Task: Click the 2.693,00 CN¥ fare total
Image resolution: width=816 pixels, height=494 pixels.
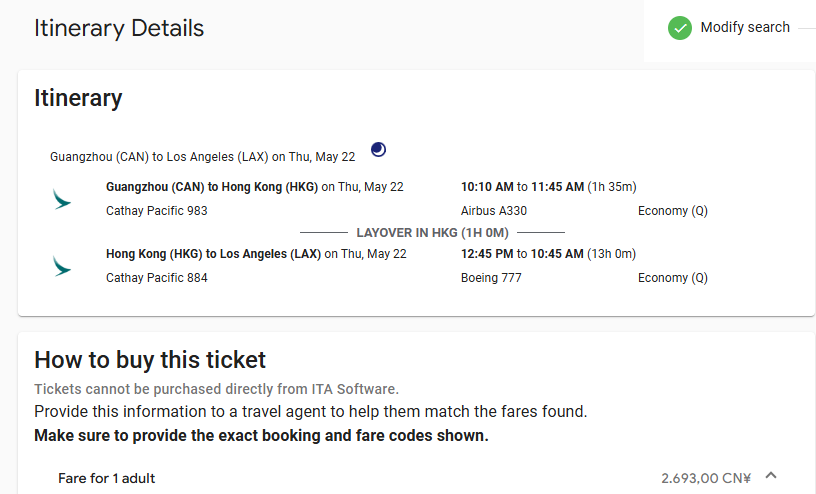Action: (x=705, y=478)
